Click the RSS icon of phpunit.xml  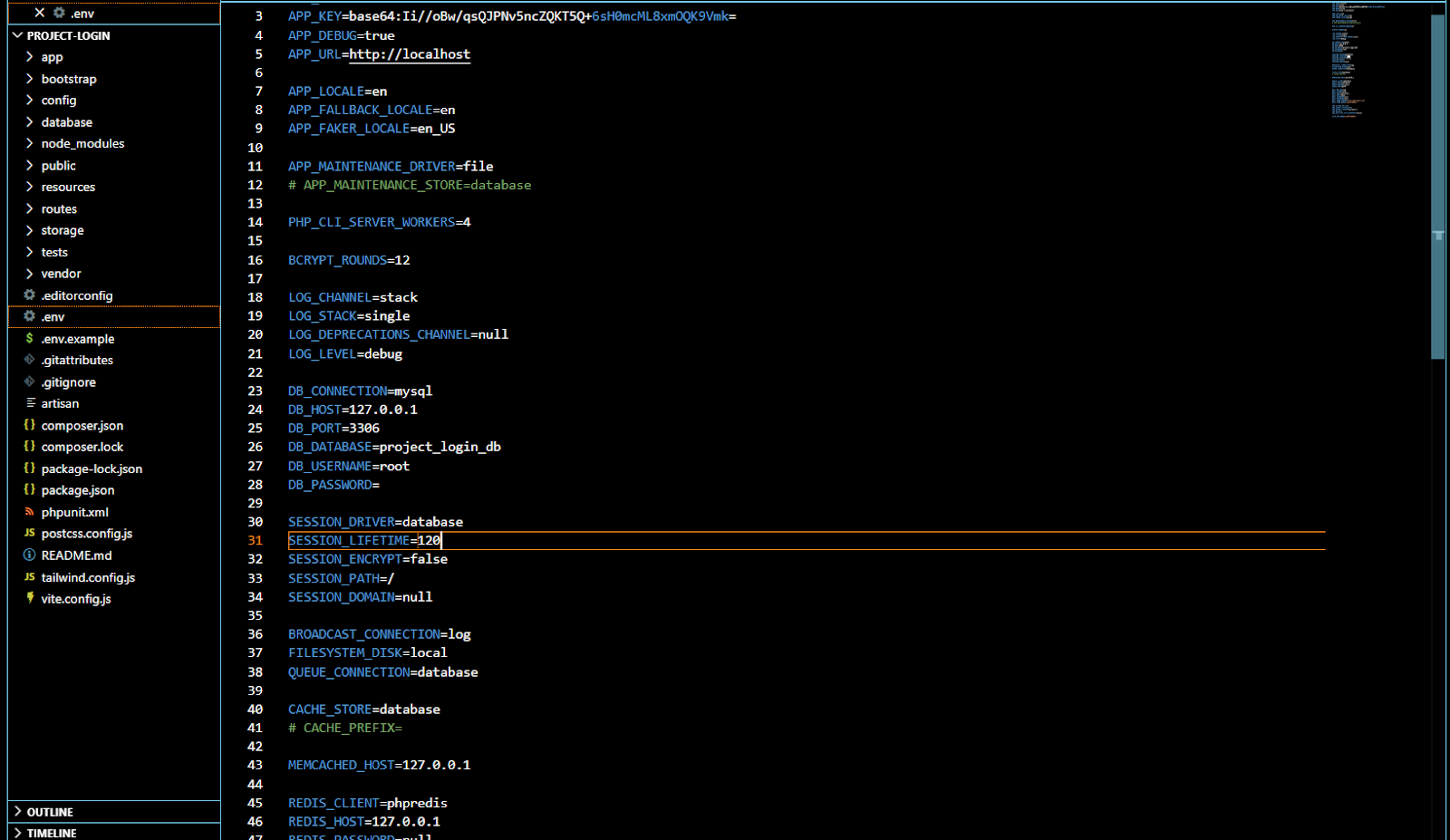click(30, 512)
